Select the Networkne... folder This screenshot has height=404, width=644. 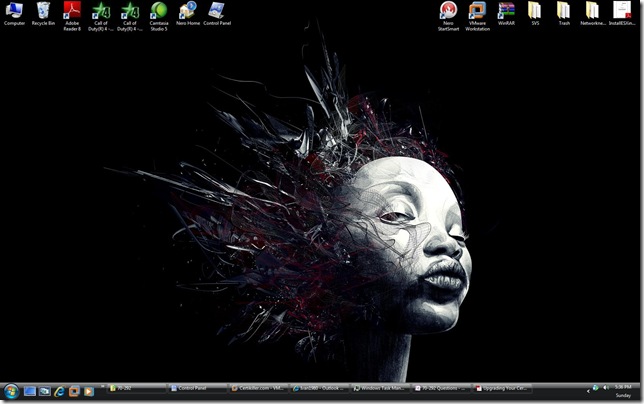click(593, 14)
